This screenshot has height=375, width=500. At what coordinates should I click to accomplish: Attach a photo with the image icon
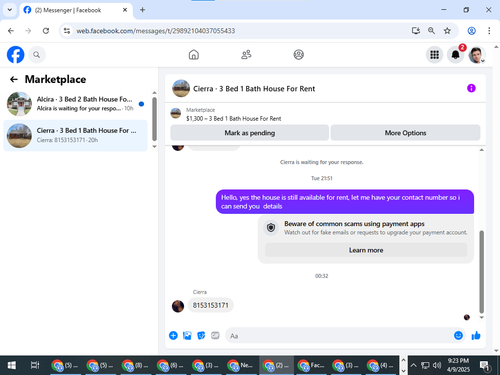[x=187, y=336]
